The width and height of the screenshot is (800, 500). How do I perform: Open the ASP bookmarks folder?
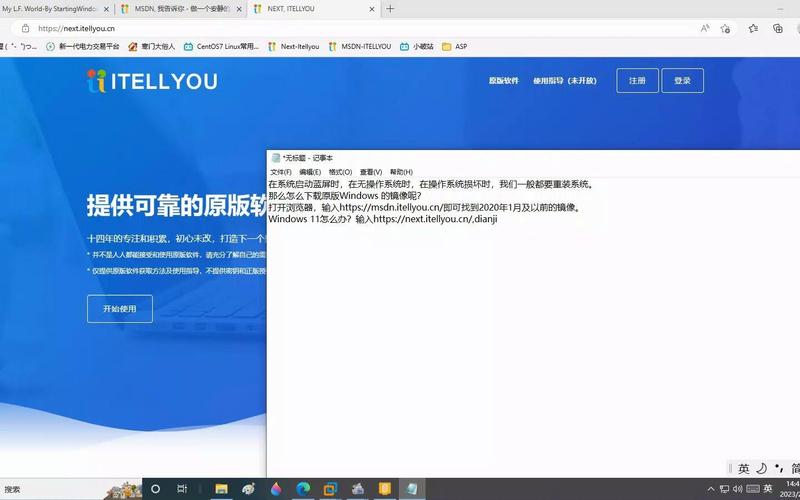[455, 46]
